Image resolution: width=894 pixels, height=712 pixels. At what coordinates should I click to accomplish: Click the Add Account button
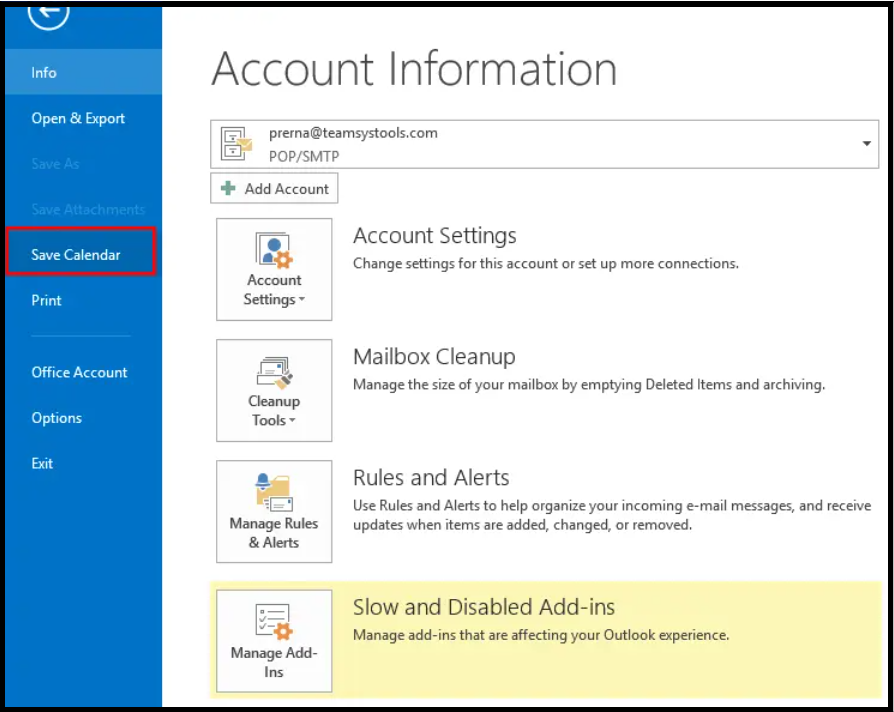click(x=274, y=188)
